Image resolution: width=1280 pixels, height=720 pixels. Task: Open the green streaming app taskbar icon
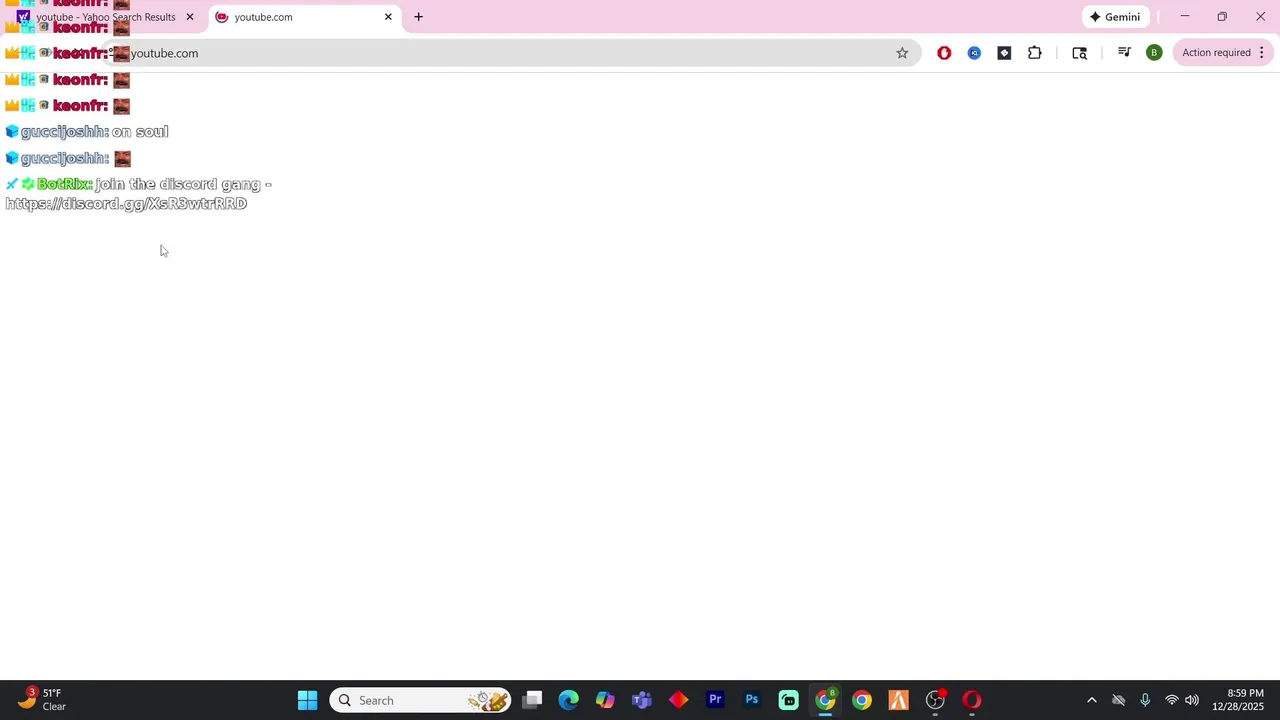point(788,700)
